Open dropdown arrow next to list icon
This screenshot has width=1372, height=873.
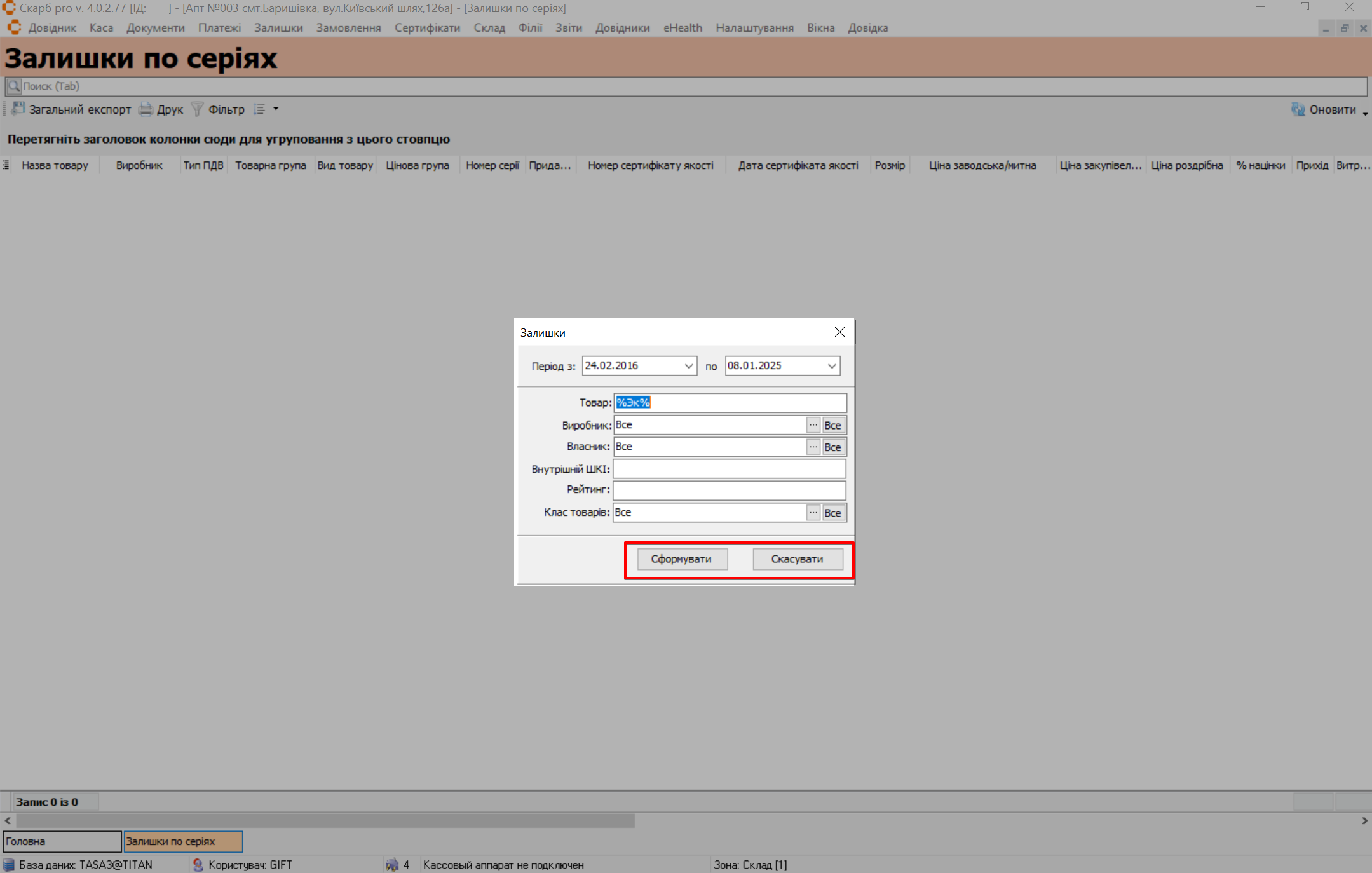(x=276, y=109)
